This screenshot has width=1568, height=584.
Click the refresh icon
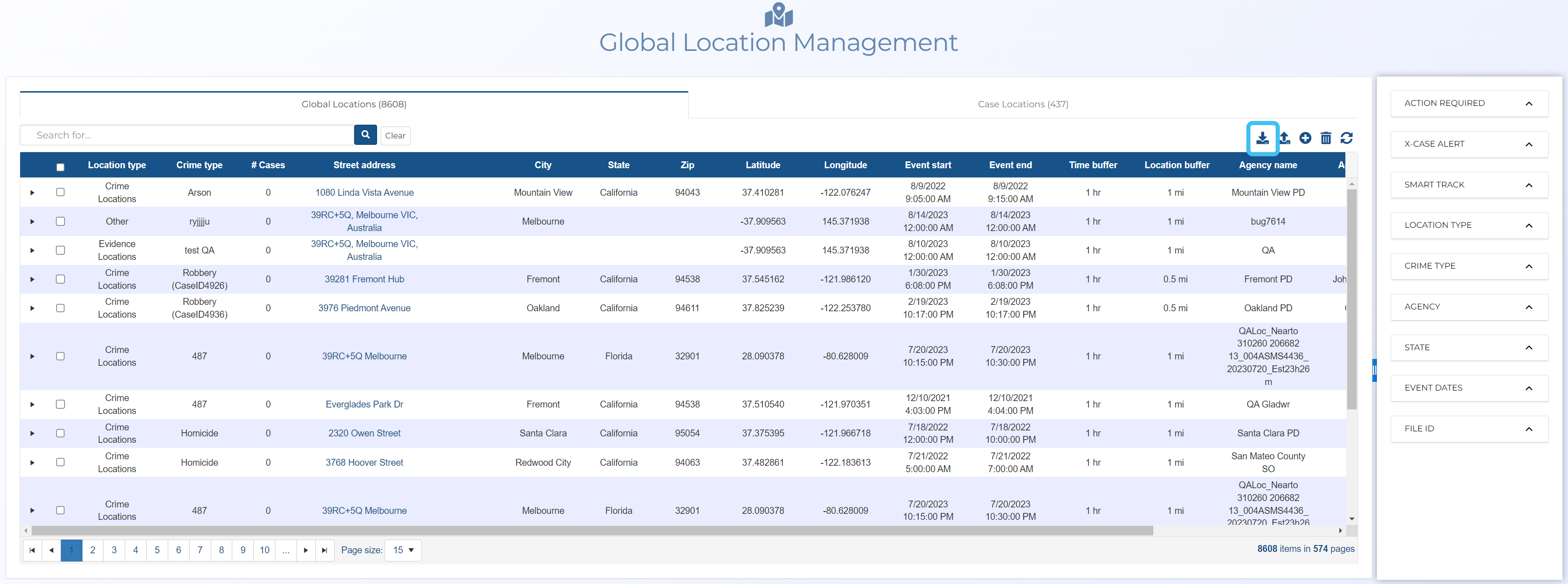(1346, 138)
